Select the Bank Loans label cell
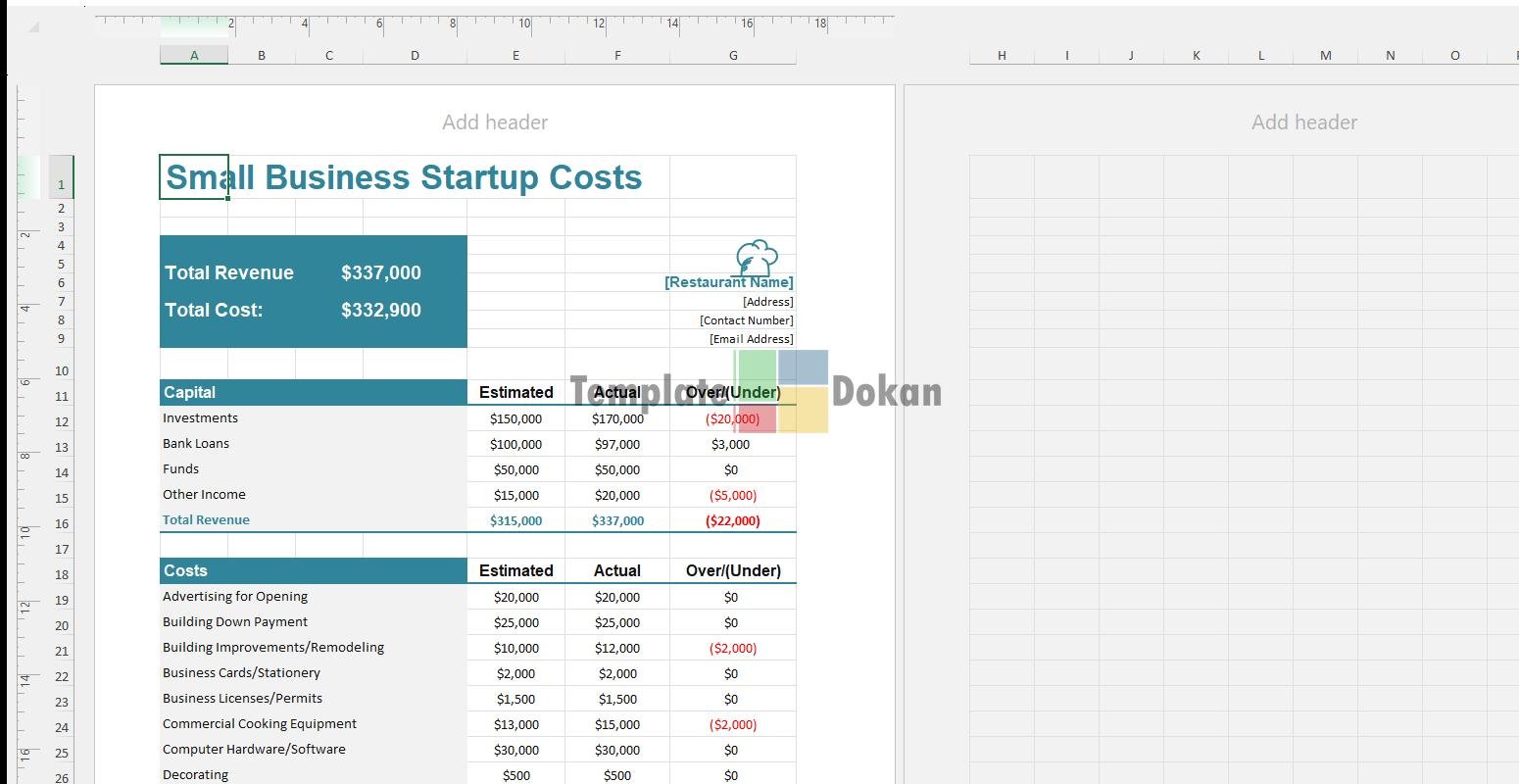Image resolution: width=1519 pixels, height=784 pixels. pyautogui.click(x=196, y=444)
